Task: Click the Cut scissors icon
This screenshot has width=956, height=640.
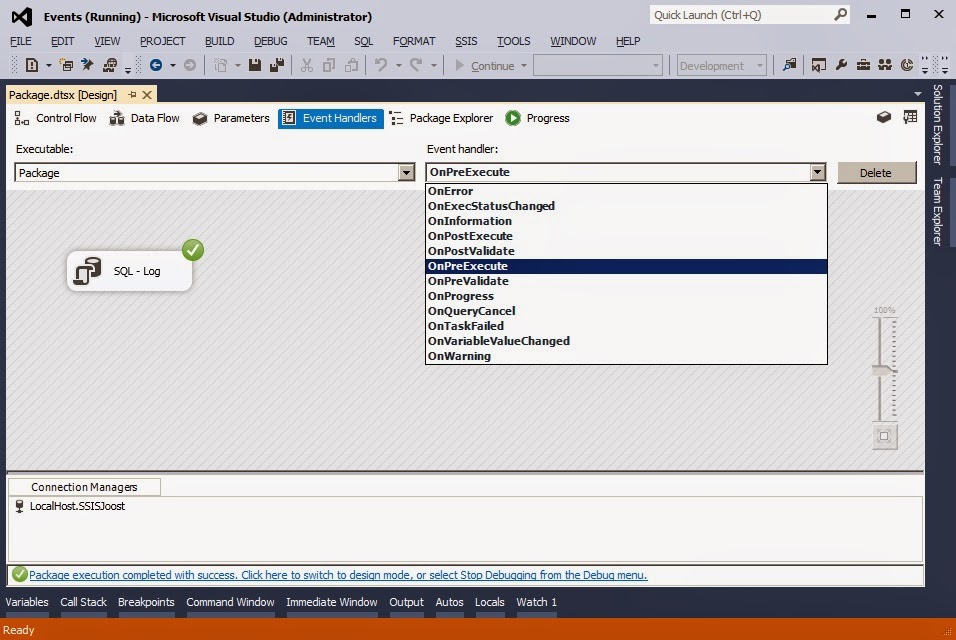Action: pyautogui.click(x=307, y=65)
